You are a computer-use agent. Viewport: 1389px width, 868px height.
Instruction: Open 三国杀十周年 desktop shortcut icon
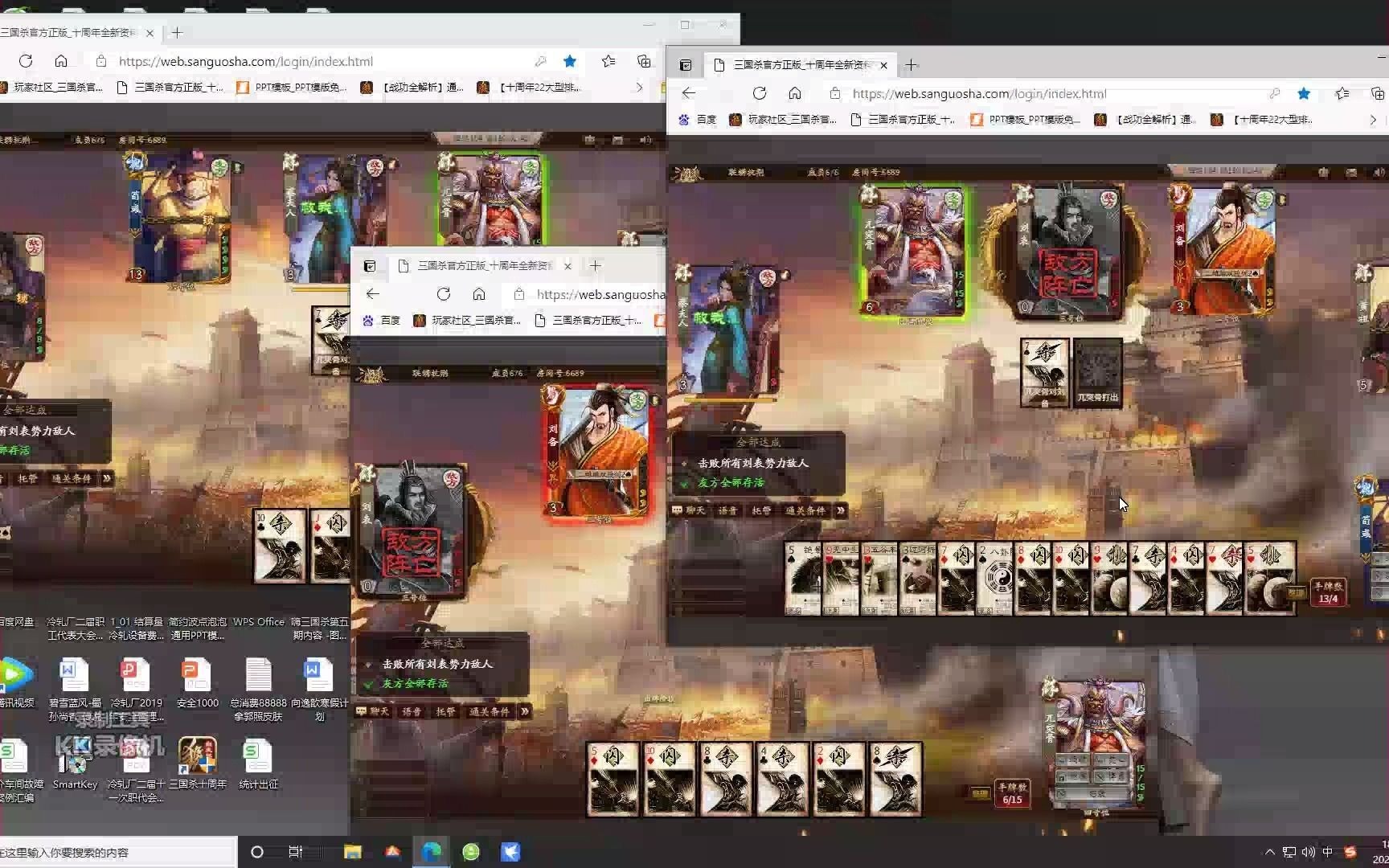198,764
